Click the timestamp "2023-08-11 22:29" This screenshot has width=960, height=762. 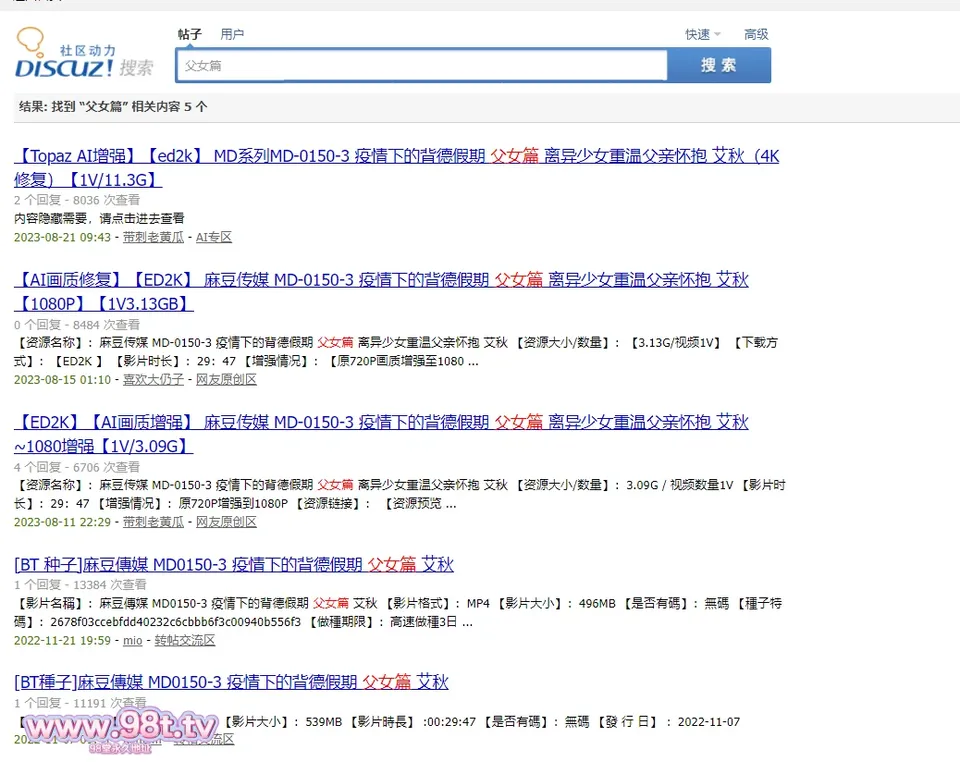point(62,522)
